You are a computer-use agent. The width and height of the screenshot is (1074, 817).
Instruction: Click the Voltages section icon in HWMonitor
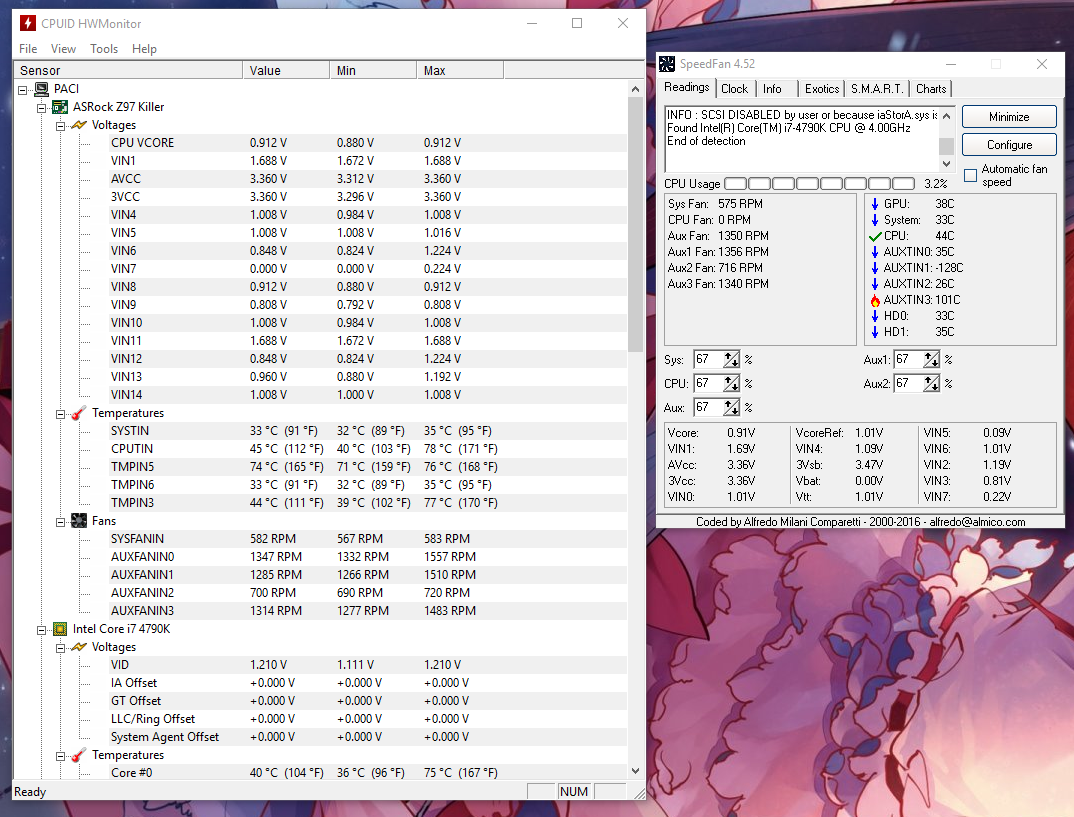click(x=77, y=124)
